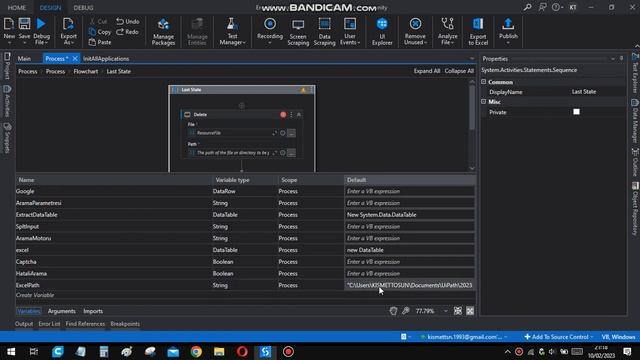Image resolution: width=640 pixels, height=360 pixels.
Task: Sort by the Variable type column header
Action: coord(232,180)
